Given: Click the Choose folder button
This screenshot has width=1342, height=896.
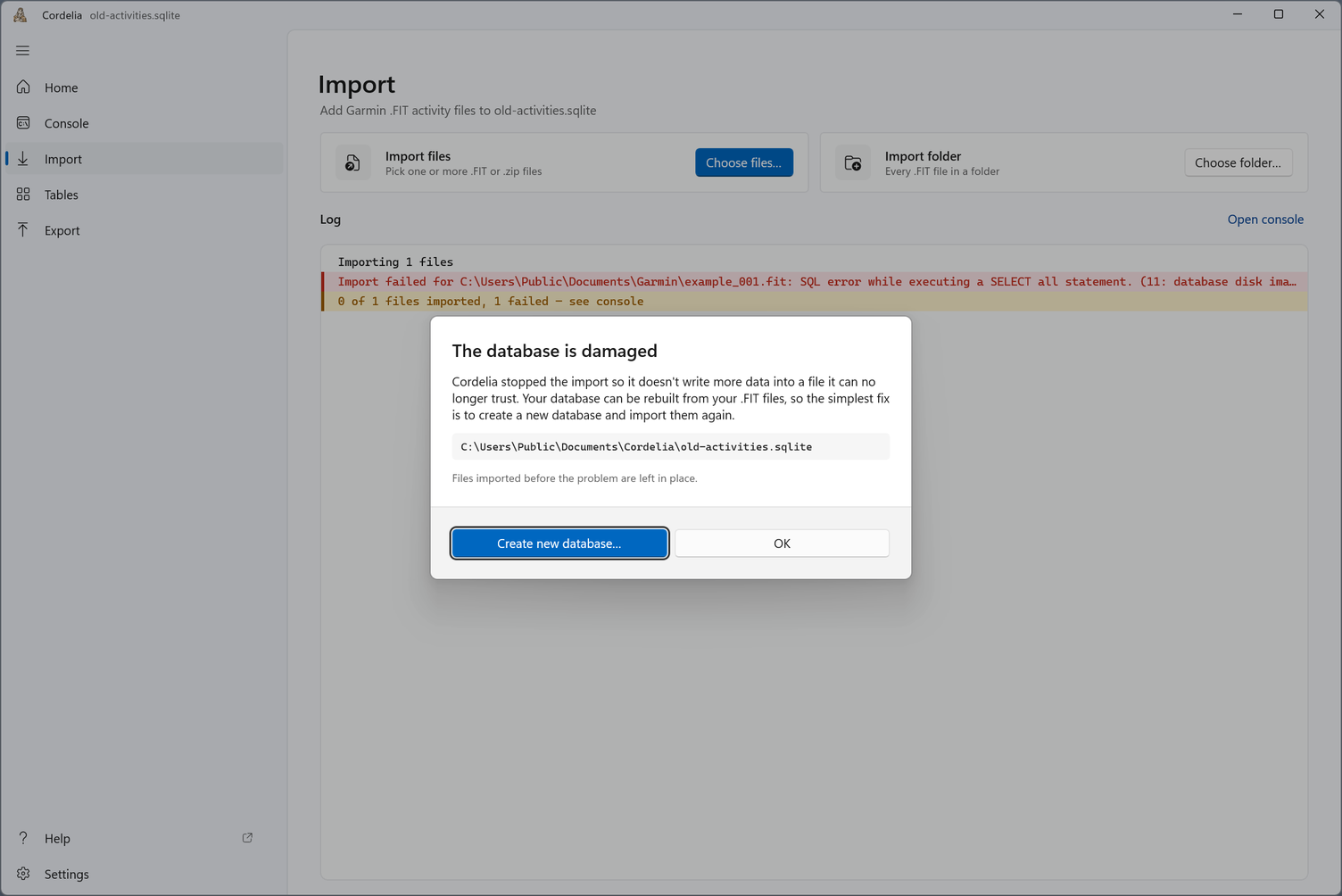Looking at the screenshot, I should pyautogui.click(x=1238, y=162).
